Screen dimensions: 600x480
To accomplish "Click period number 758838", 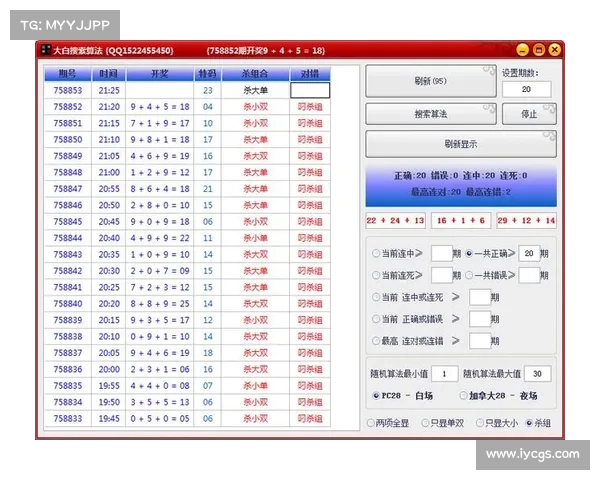I will pyautogui.click(x=68, y=336).
